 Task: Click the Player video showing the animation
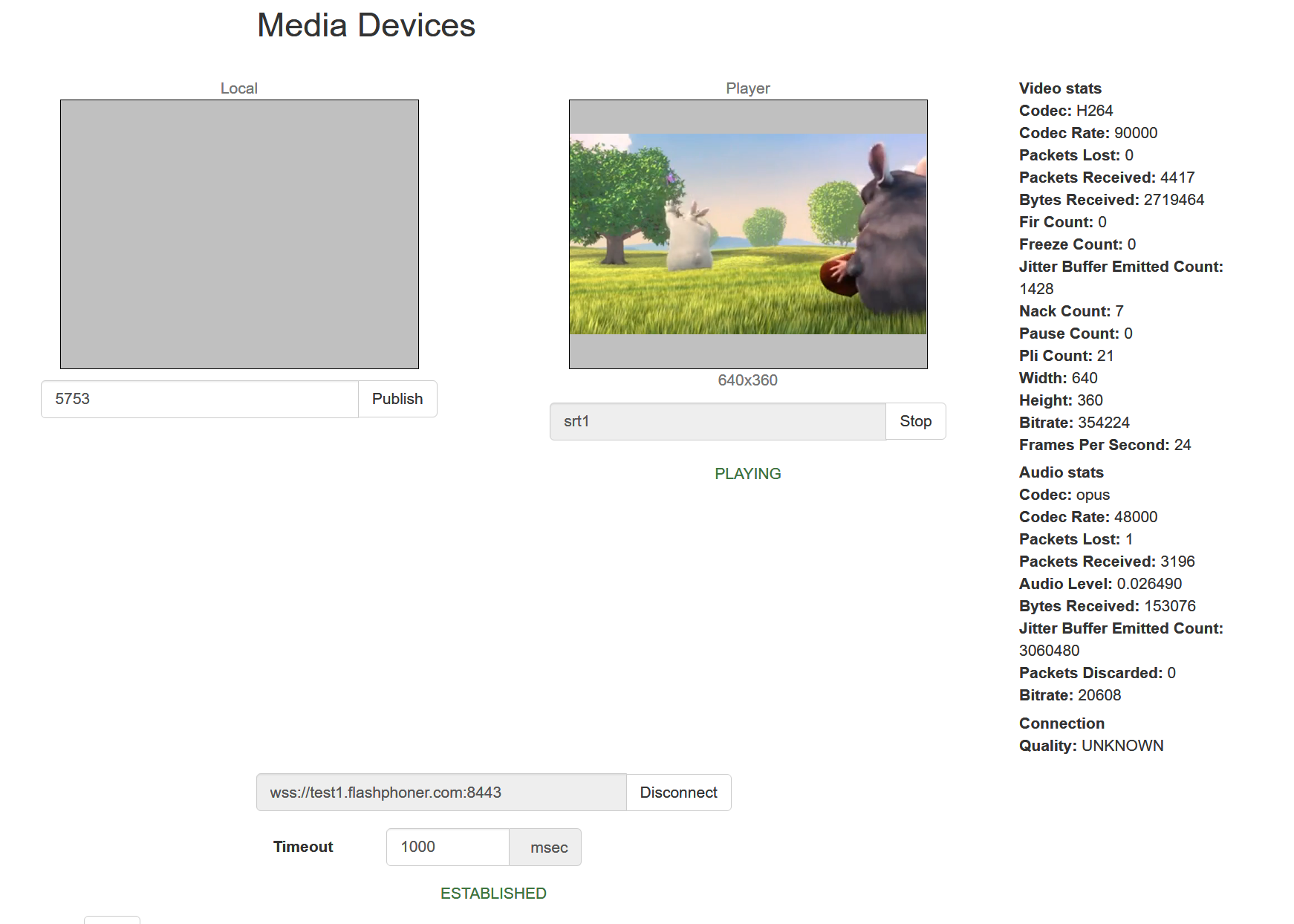click(x=748, y=234)
